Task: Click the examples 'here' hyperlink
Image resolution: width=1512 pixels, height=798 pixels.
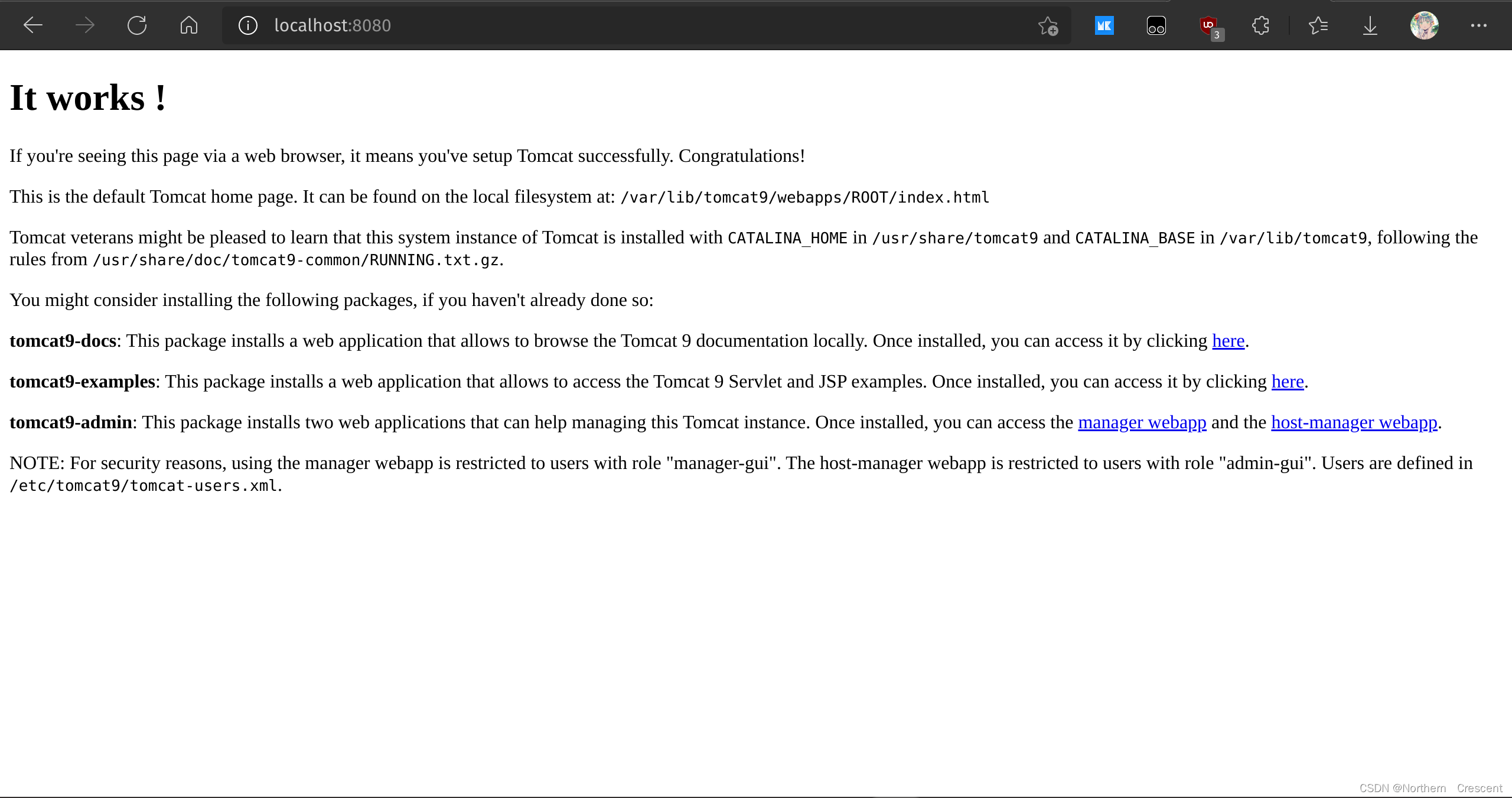Action: point(1287,381)
